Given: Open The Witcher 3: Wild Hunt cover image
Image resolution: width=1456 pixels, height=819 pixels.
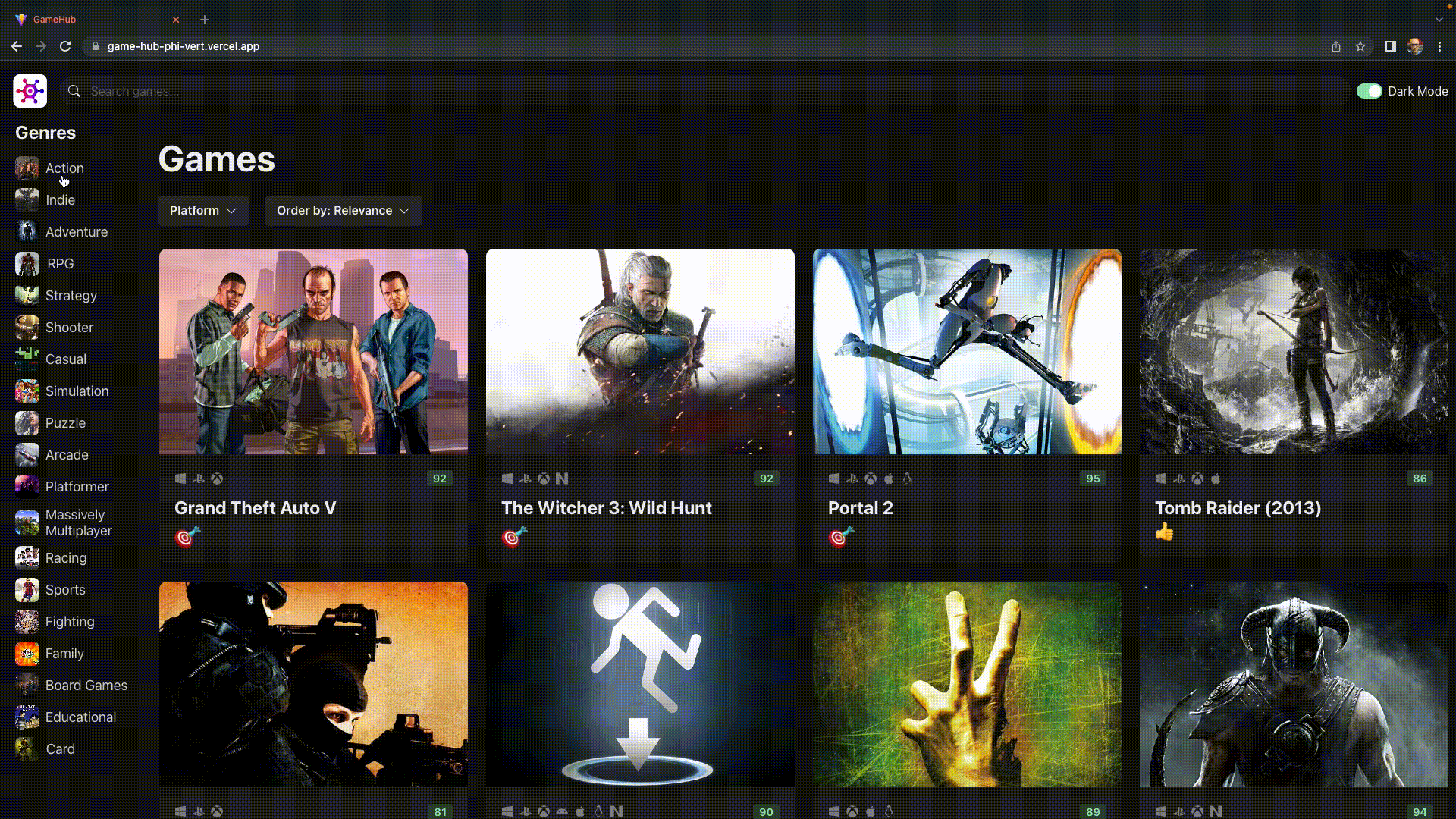Looking at the screenshot, I should pyautogui.click(x=640, y=352).
